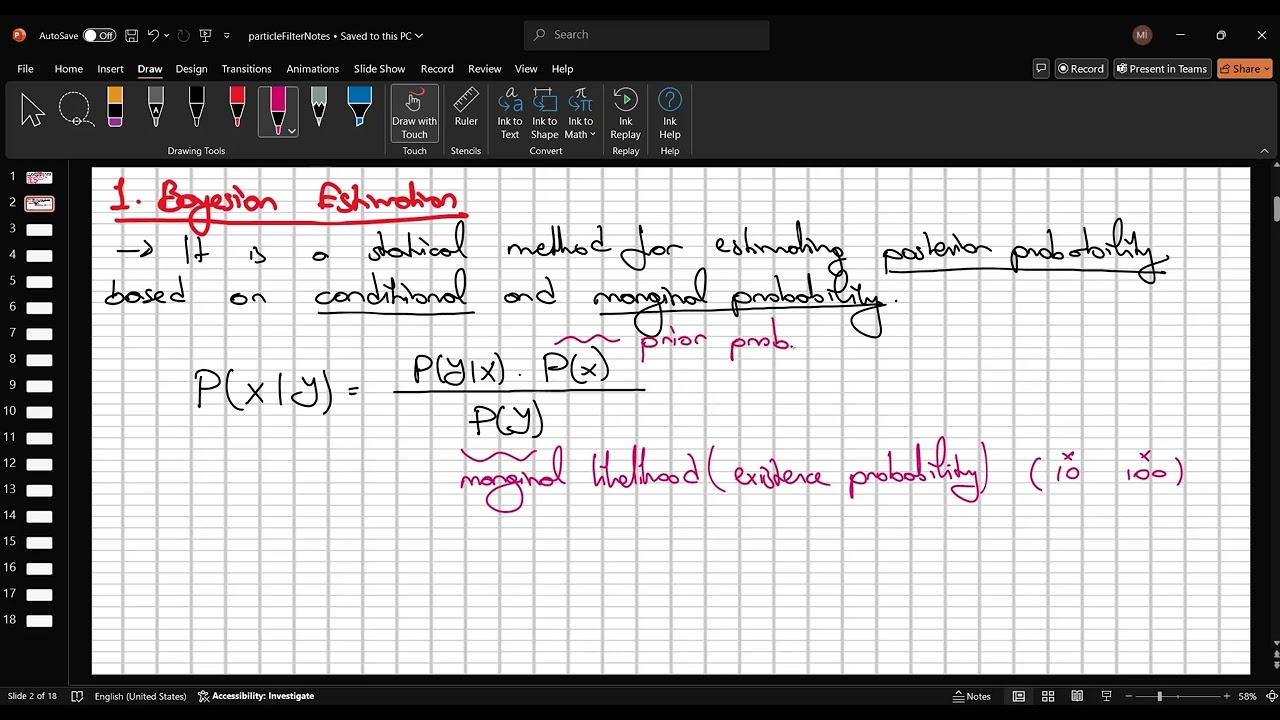The image size is (1280, 720).
Task: Choose the gray pencil tool
Action: [x=155, y=108]
